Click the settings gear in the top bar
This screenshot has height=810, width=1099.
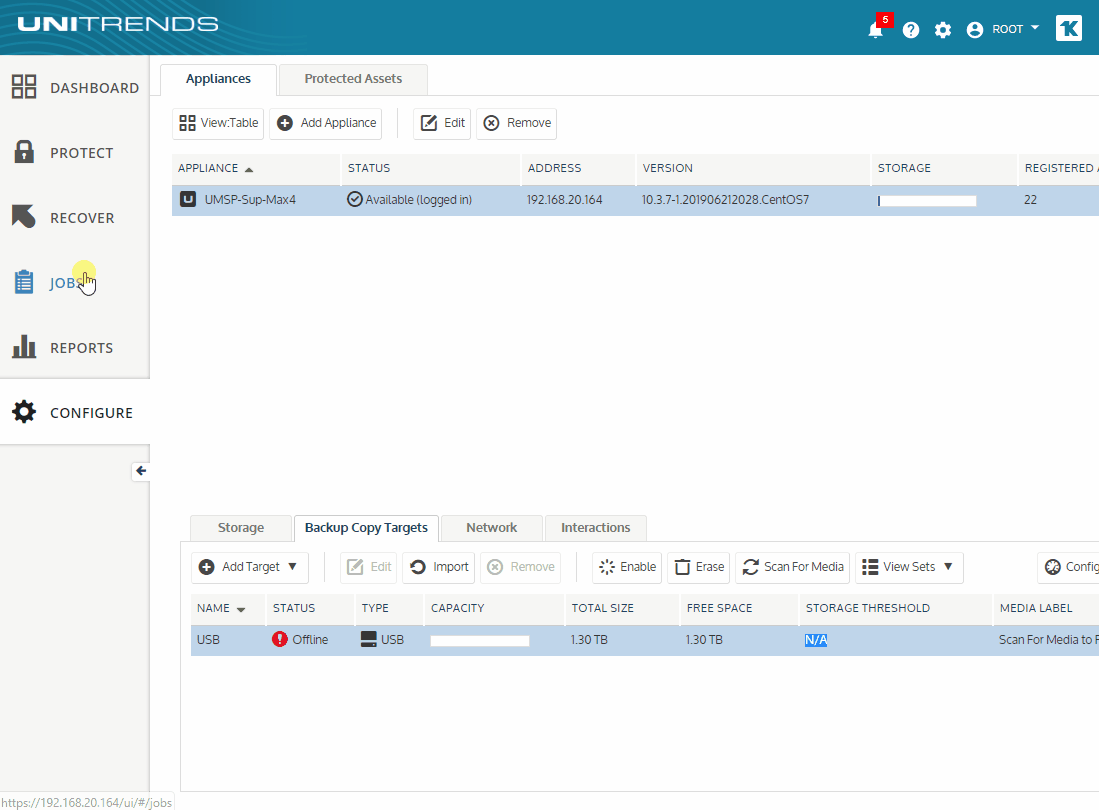pyautogui.click(x=942, y=29)
